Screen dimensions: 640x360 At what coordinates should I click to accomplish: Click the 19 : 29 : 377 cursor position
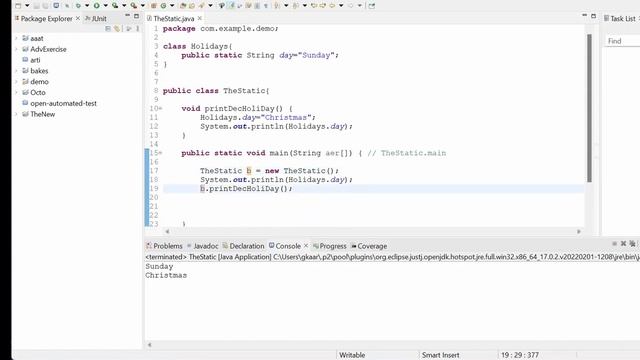pyautogui.click(x=520, y=355)
